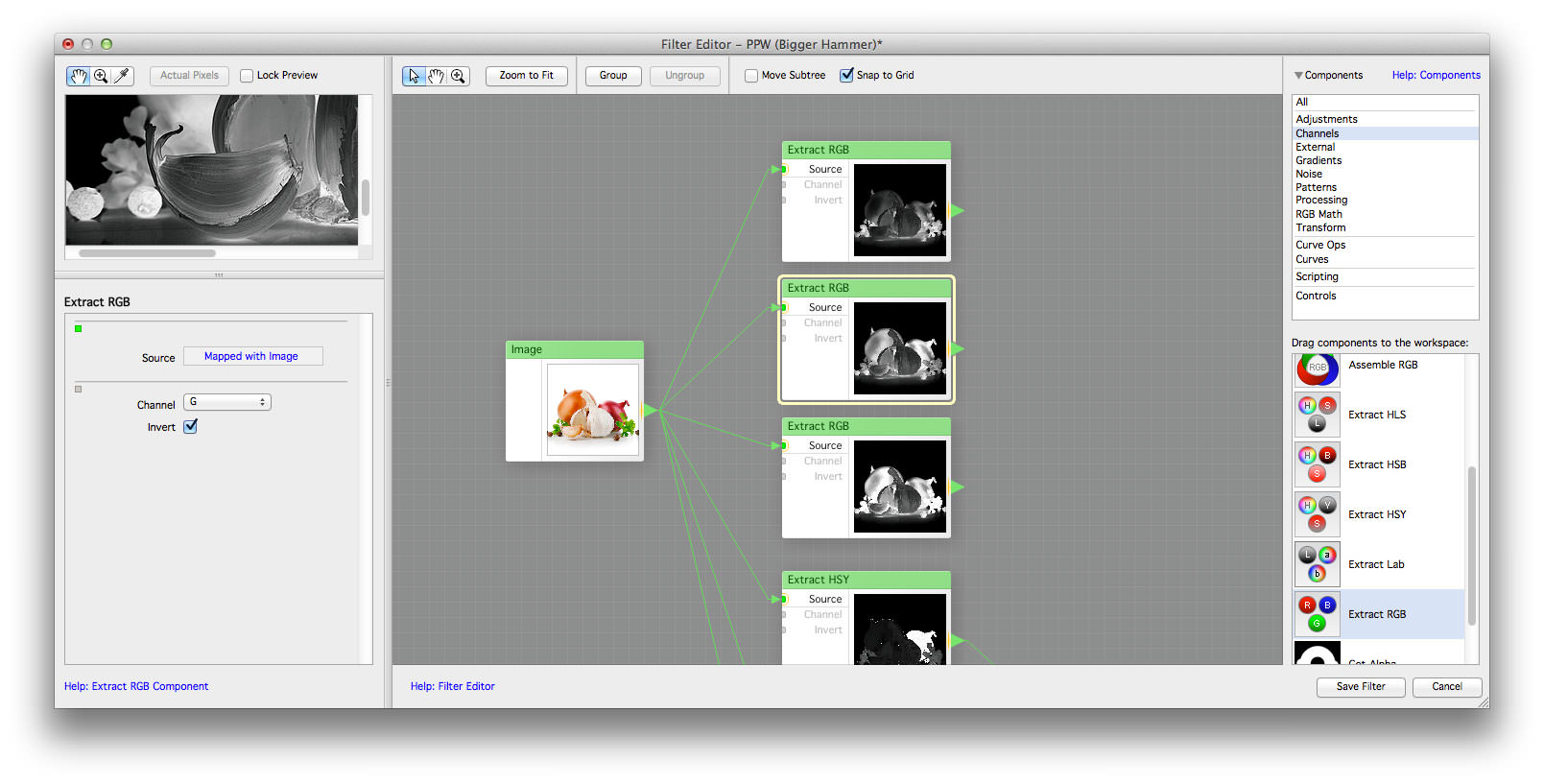Screen dimensions: 1544x784
Task: Click the preview horizontal scrollbar
Action: click(147, 253)
